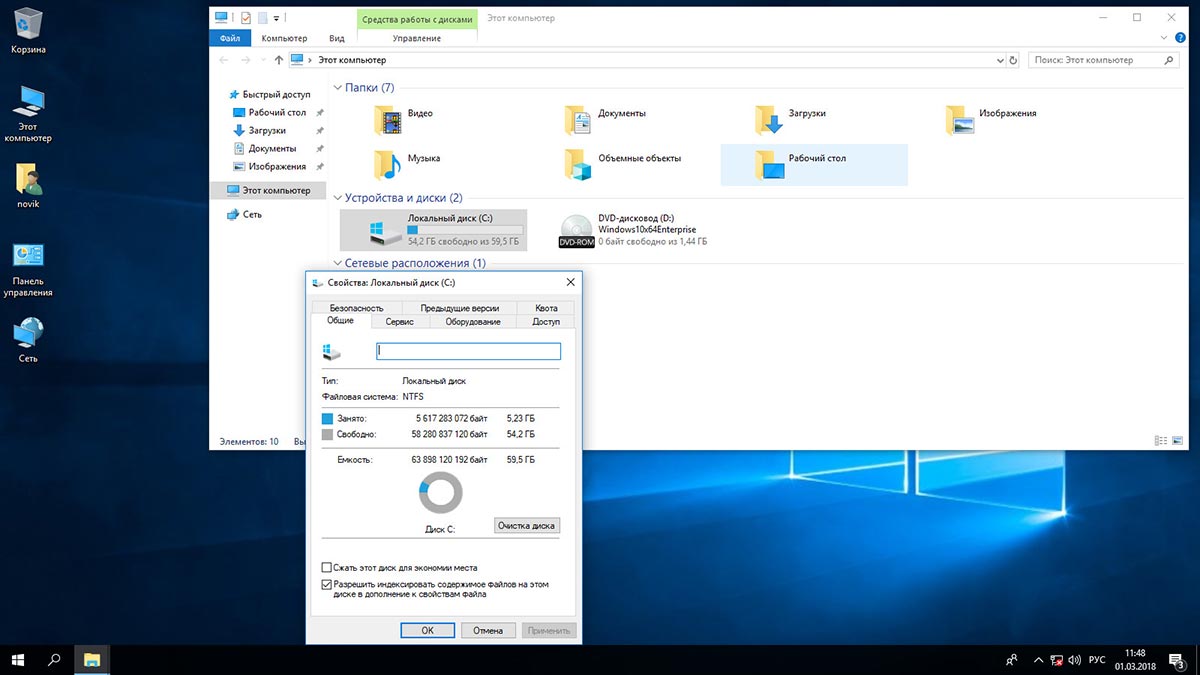Viewport: 1200px width, 675px height.
Task: Click the Очистка диска button
Action: point(527,526)
